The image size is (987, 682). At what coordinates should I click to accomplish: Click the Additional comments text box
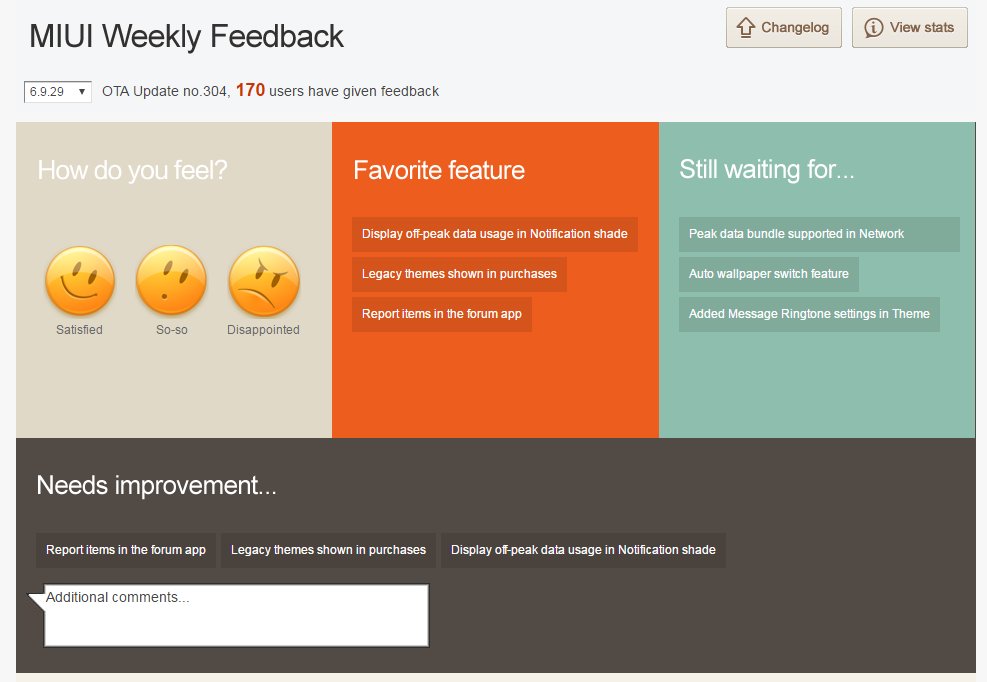(236, 616)
